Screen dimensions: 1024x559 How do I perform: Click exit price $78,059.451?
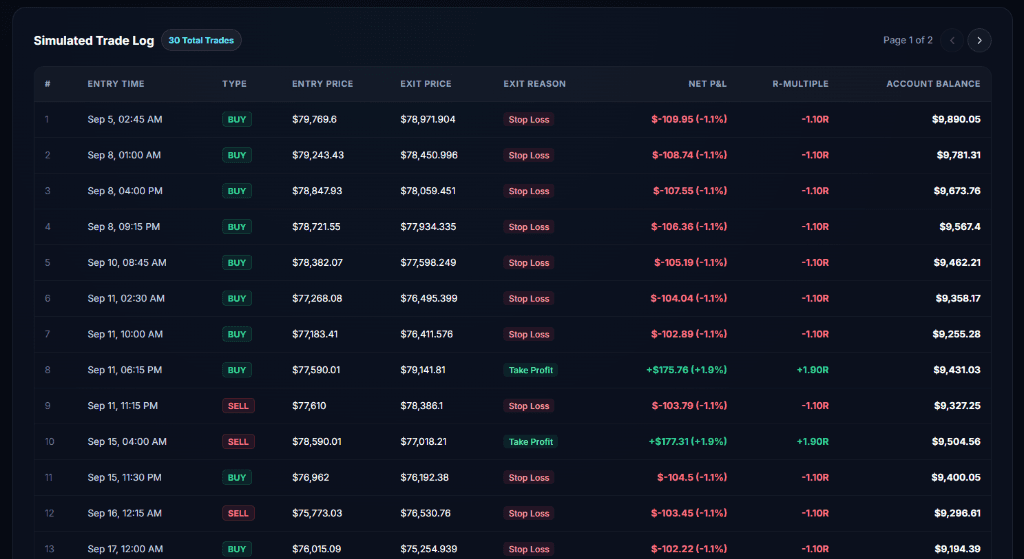click(428, 191)
